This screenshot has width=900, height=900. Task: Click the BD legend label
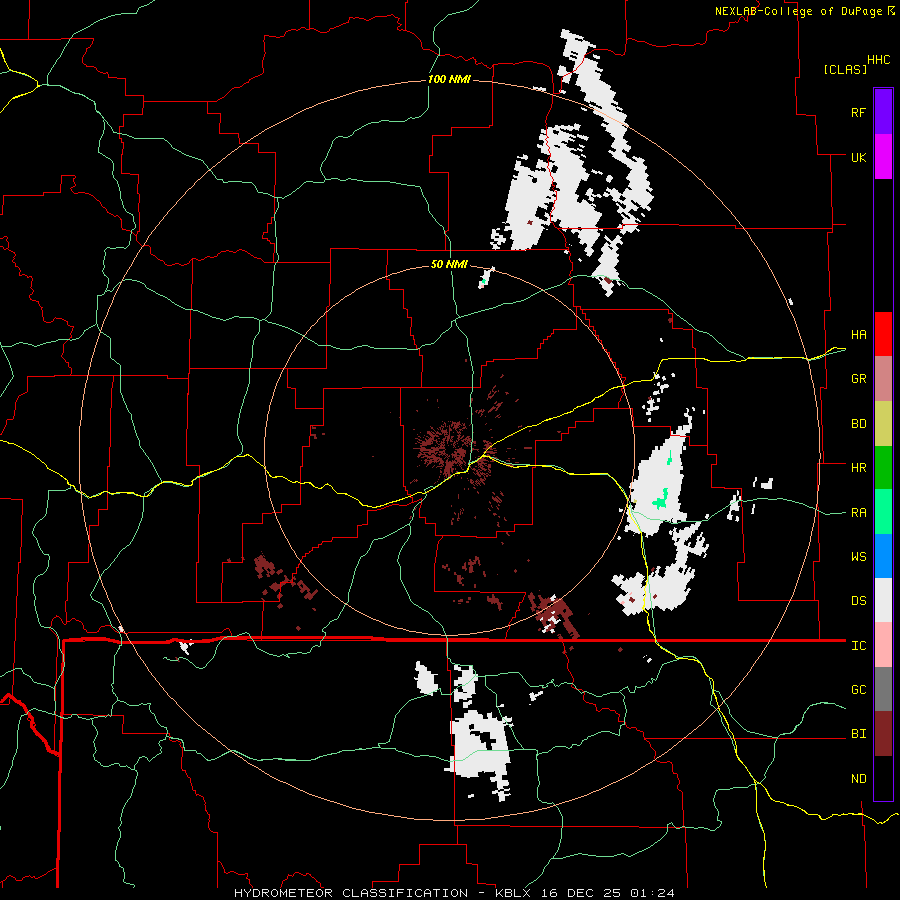tap(858, 424)
